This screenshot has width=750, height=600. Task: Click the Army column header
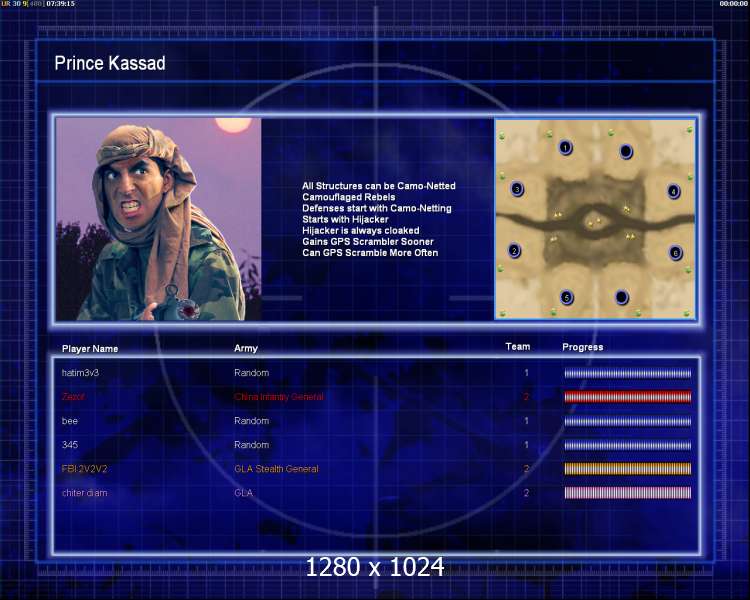coord(246,348)
